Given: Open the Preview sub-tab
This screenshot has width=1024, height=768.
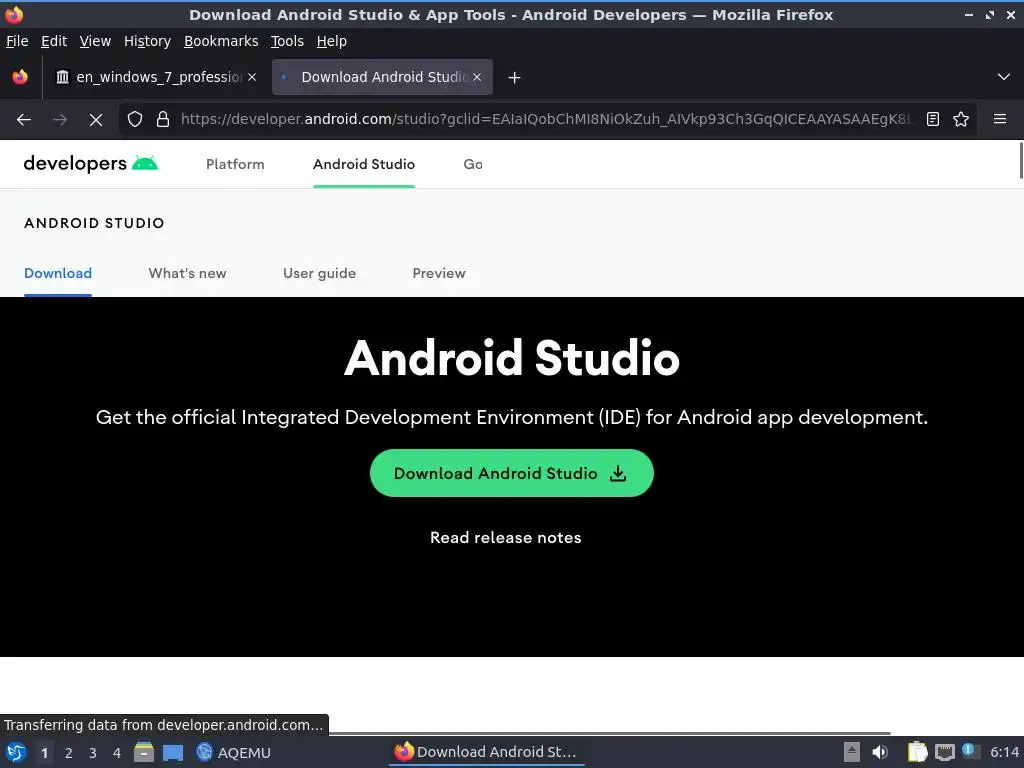Looking at the screenshot, I should [x=439, y=274].
